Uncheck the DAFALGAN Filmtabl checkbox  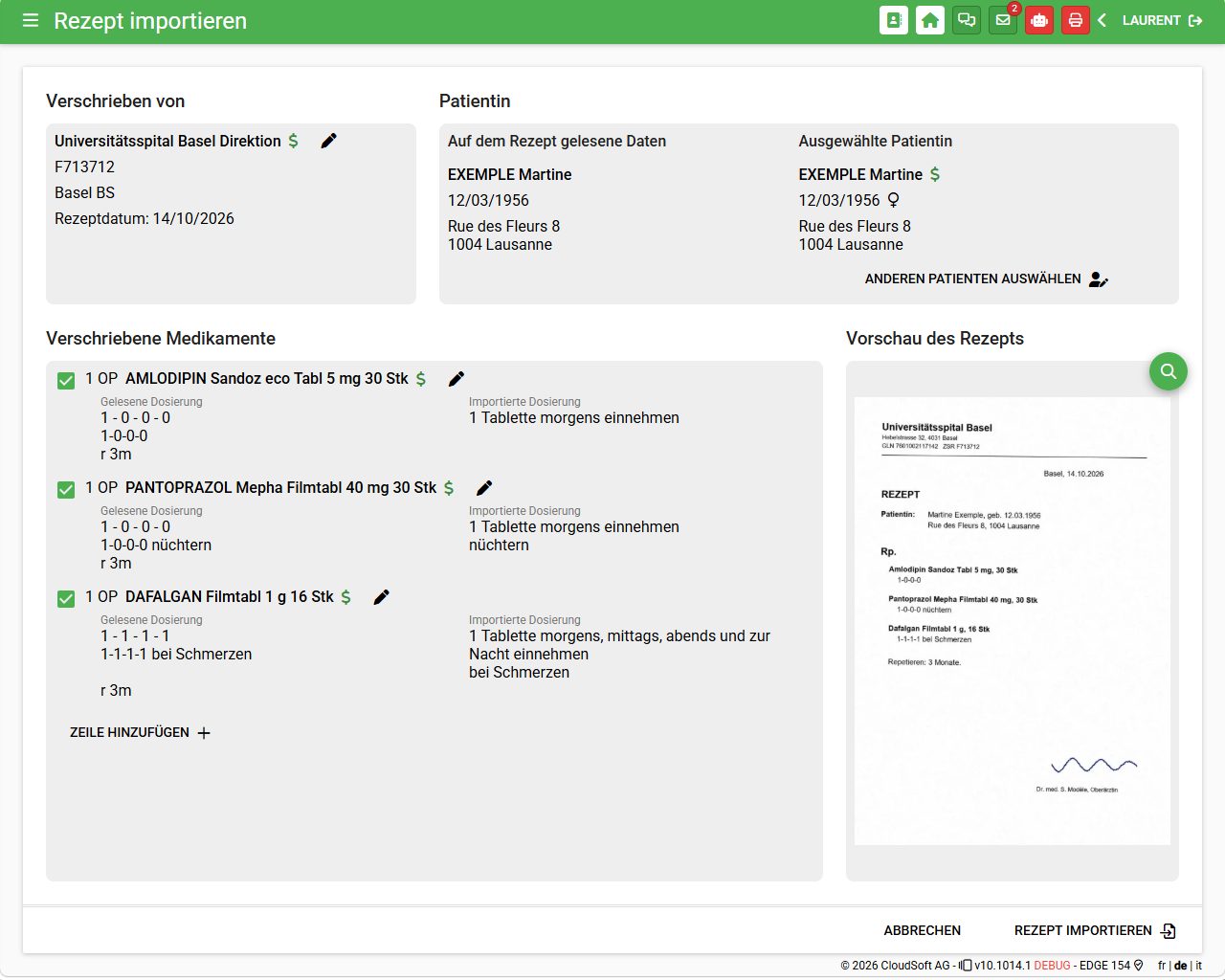[66, 599]
